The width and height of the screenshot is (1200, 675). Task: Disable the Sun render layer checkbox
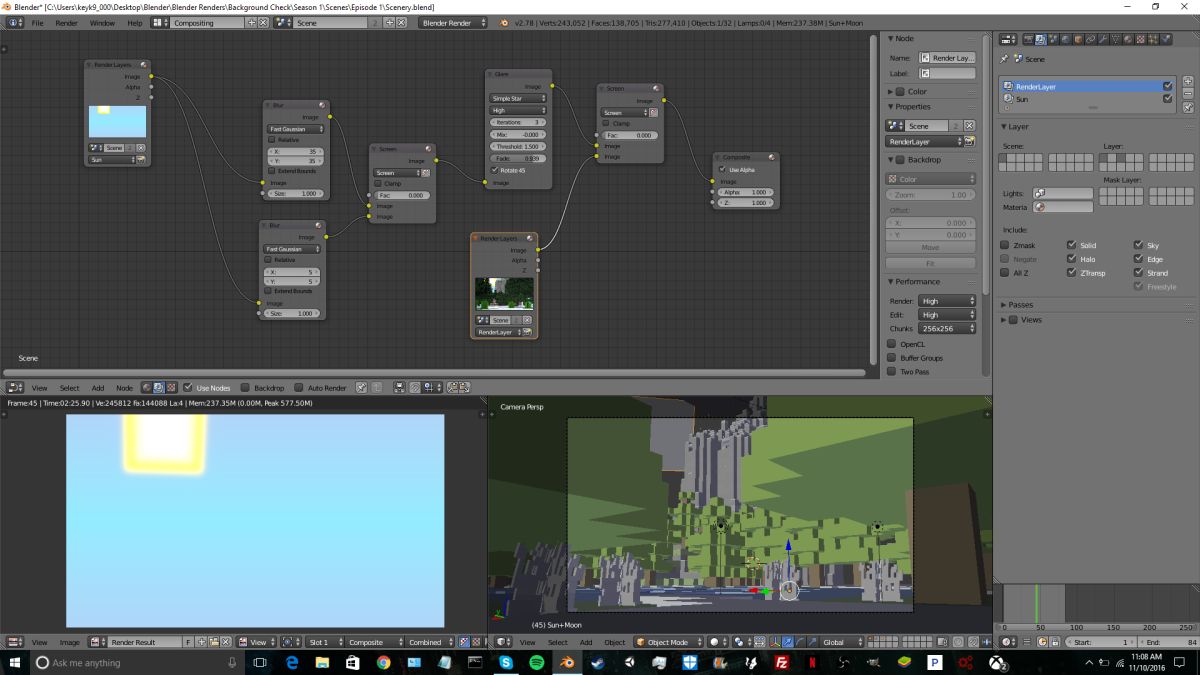pyautogui.click(x=1167, y=99)
